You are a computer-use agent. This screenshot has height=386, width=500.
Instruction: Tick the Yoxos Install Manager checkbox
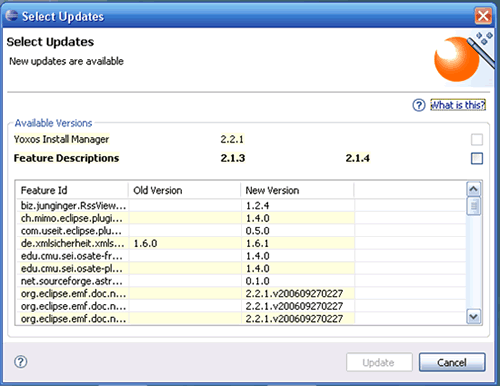[x=477, y=139]
